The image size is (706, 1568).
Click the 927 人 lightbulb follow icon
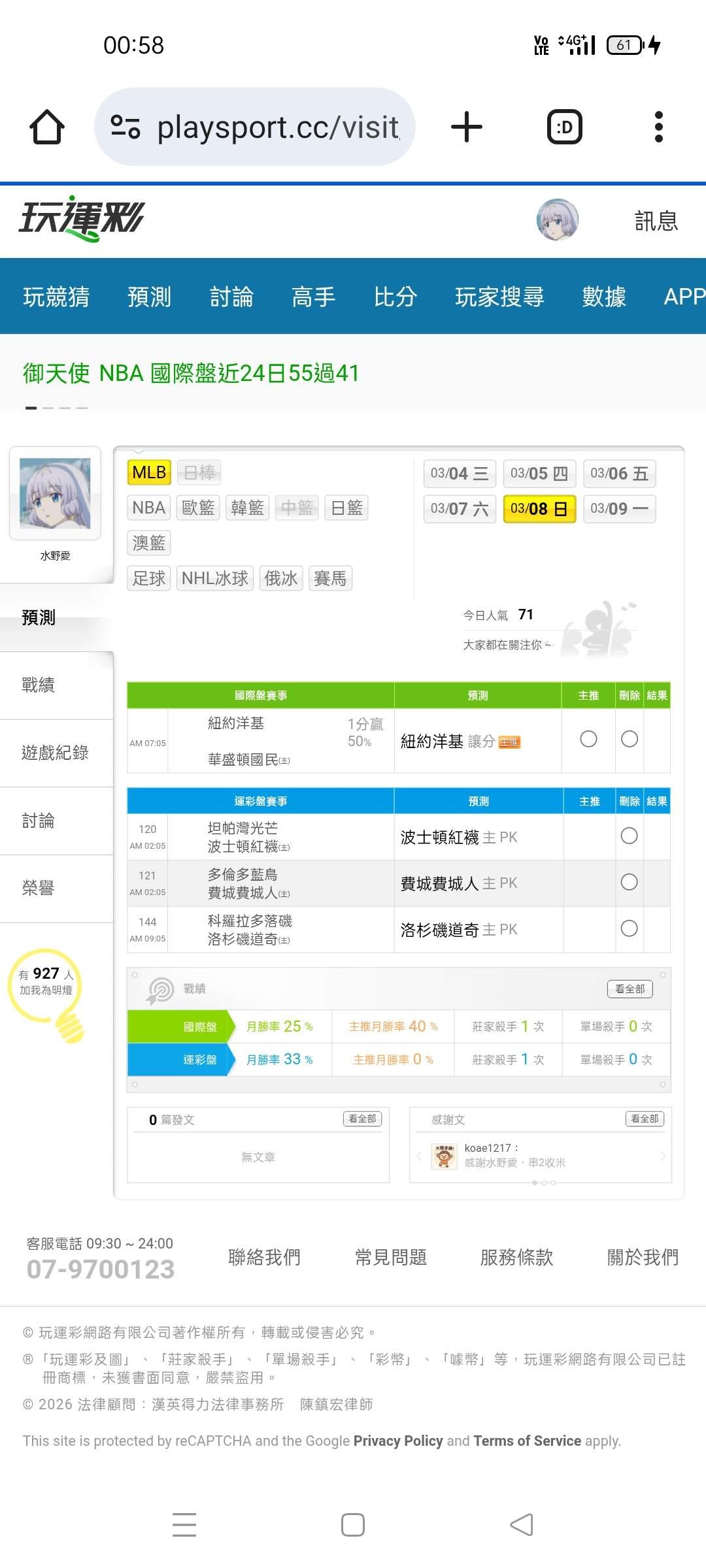tap(47, 994)
